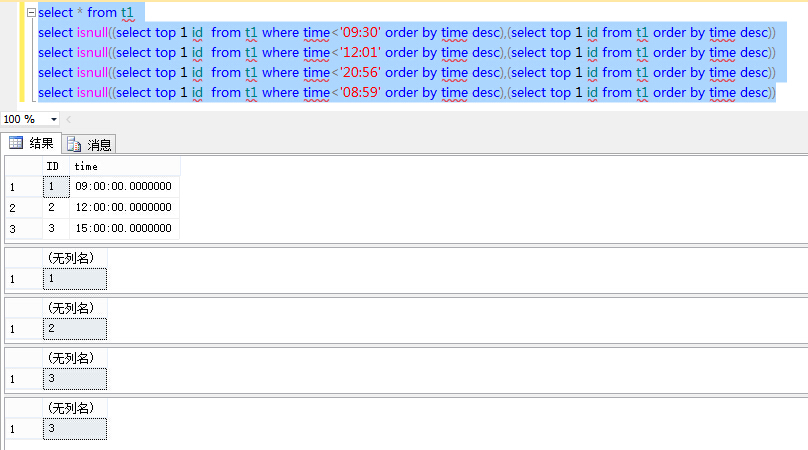The height and width of the screenshot is (450, 808).
Task: Select cell 09:00:00.0000000
Action: coord(124,187)
